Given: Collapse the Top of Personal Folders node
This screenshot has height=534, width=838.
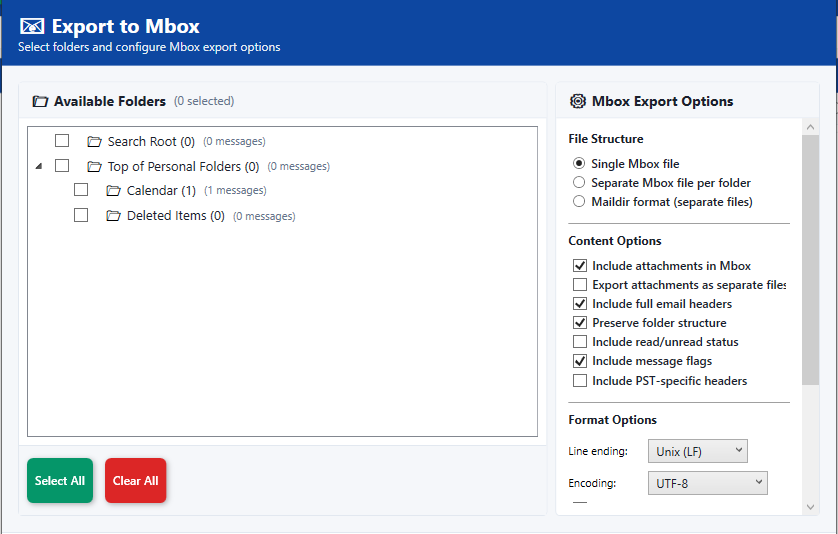Looking at the screenshot, I should tap(38, 166).
